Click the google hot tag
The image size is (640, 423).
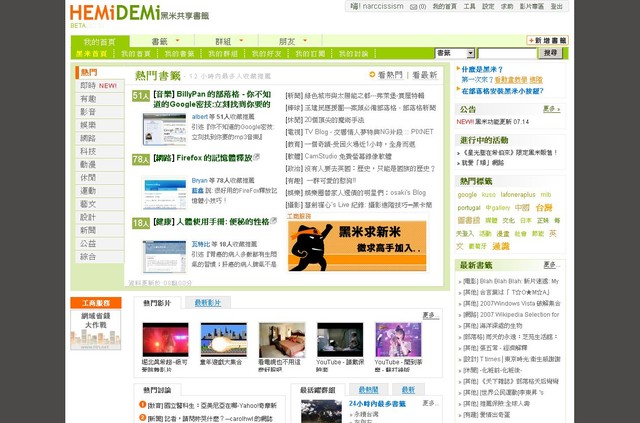tap(467, 195)
